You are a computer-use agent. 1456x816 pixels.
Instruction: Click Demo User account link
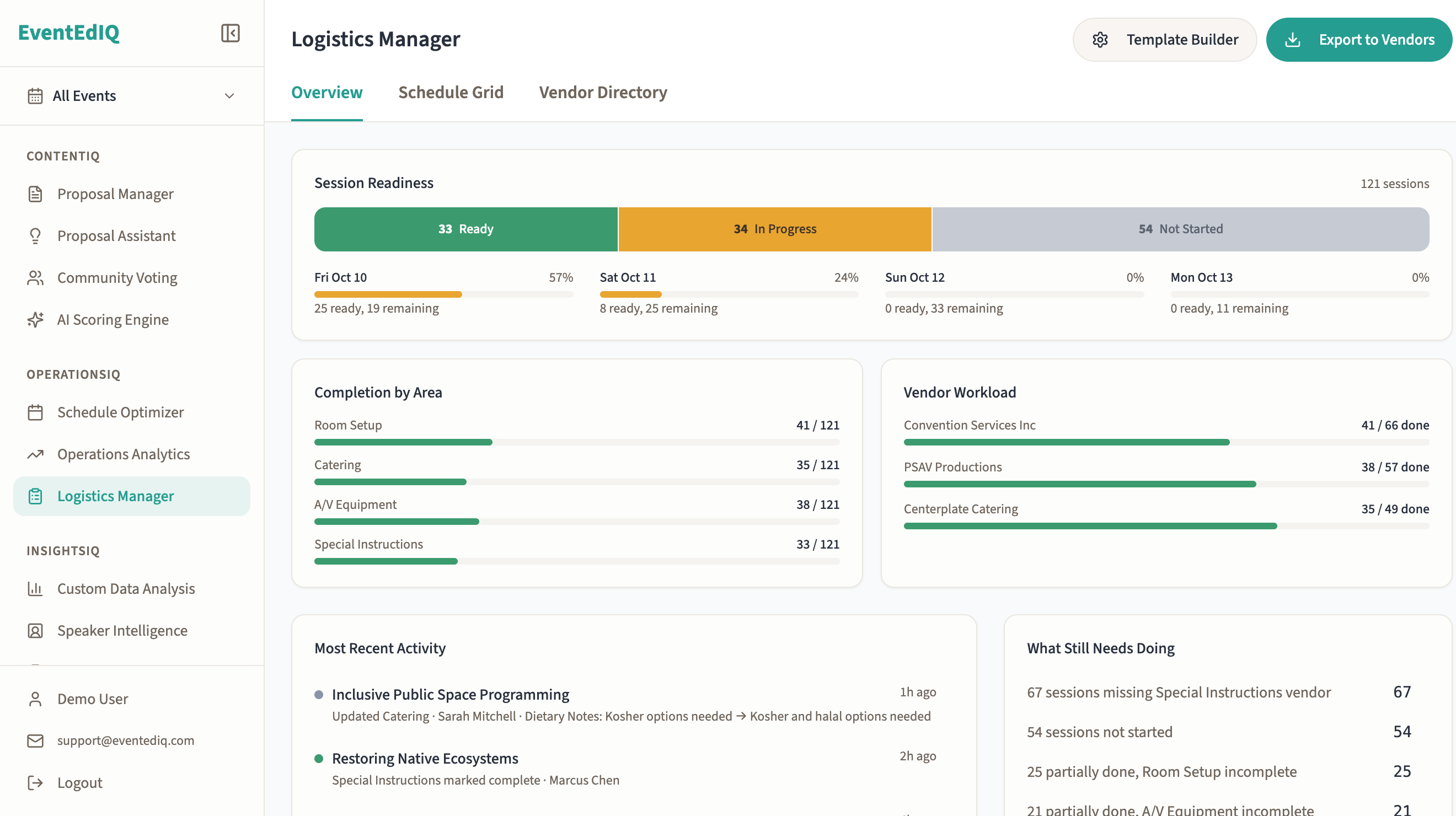coord(131,699)
